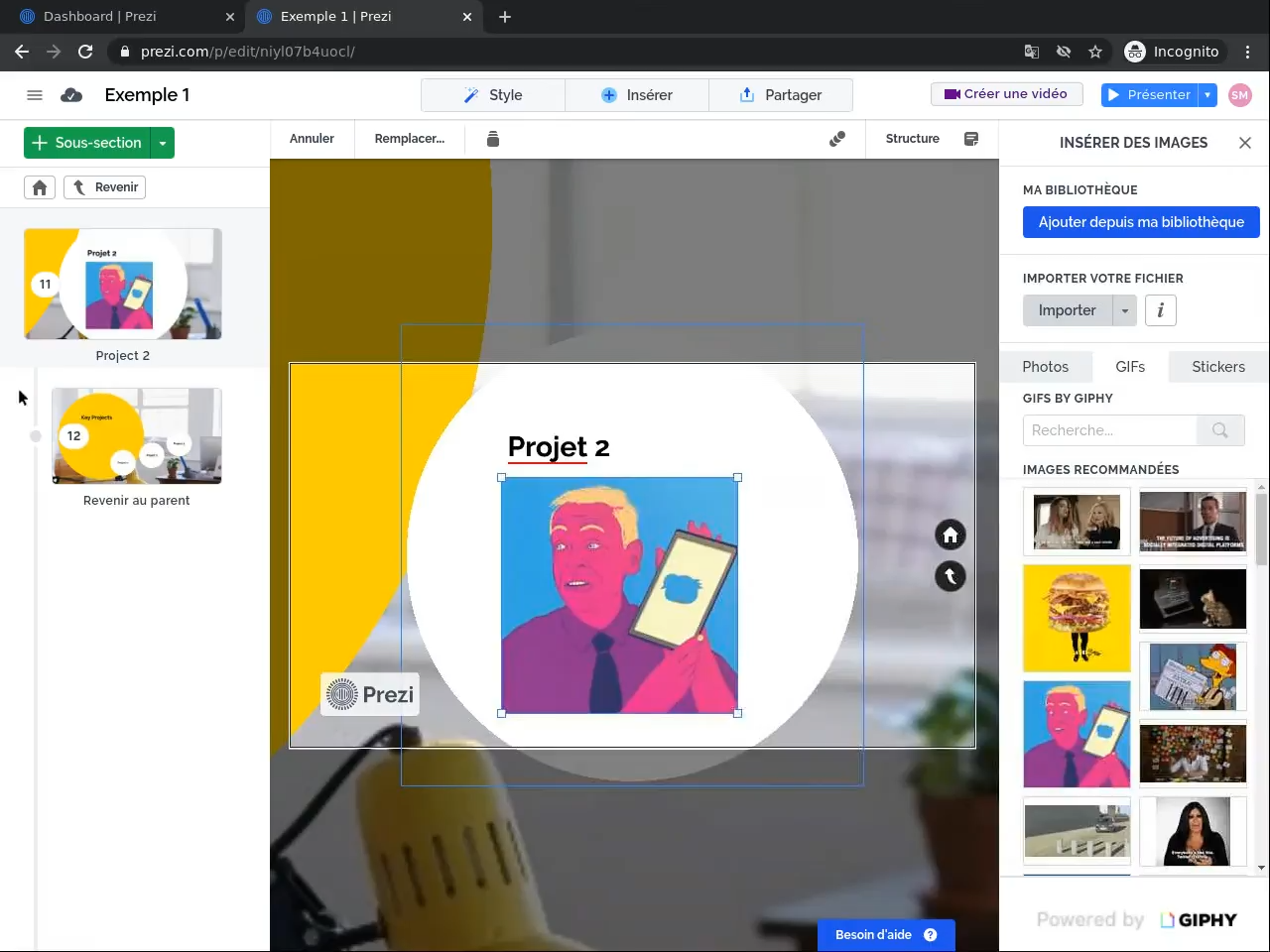
Task: Click the home icon in the left sidebar
Action: click(40, 187)
